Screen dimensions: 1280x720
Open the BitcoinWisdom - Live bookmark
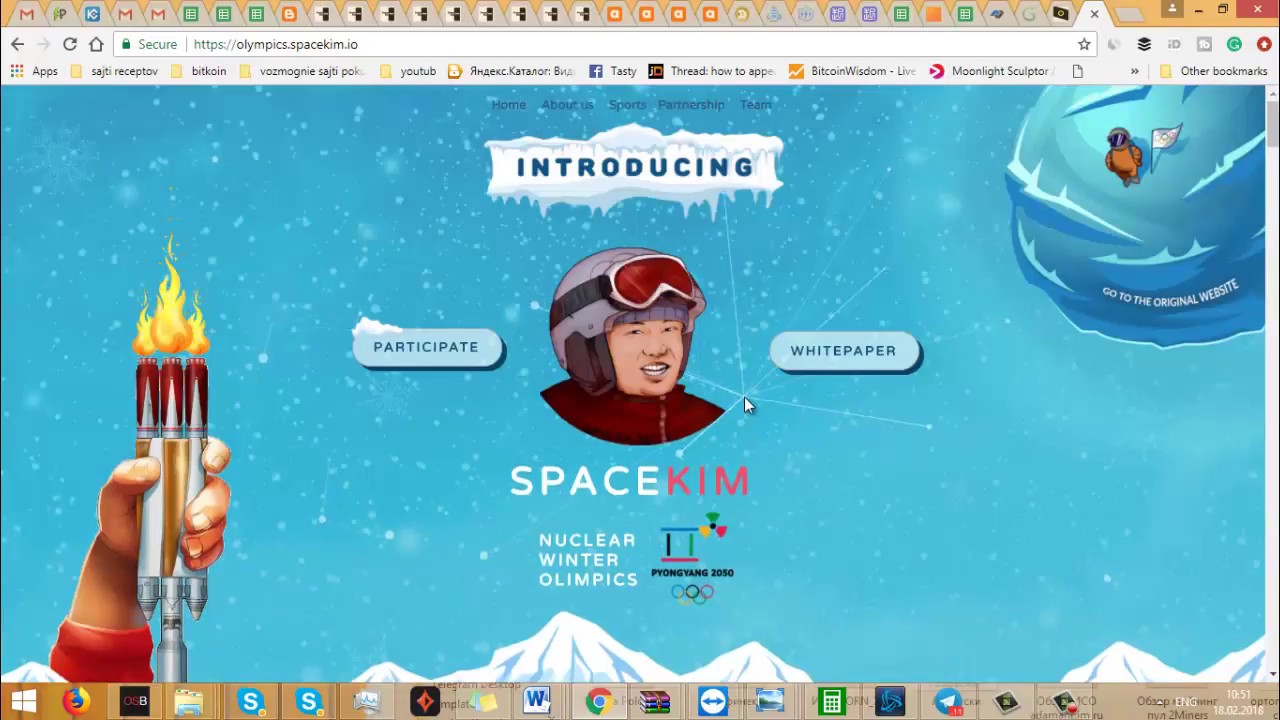[x=852, y=71]
